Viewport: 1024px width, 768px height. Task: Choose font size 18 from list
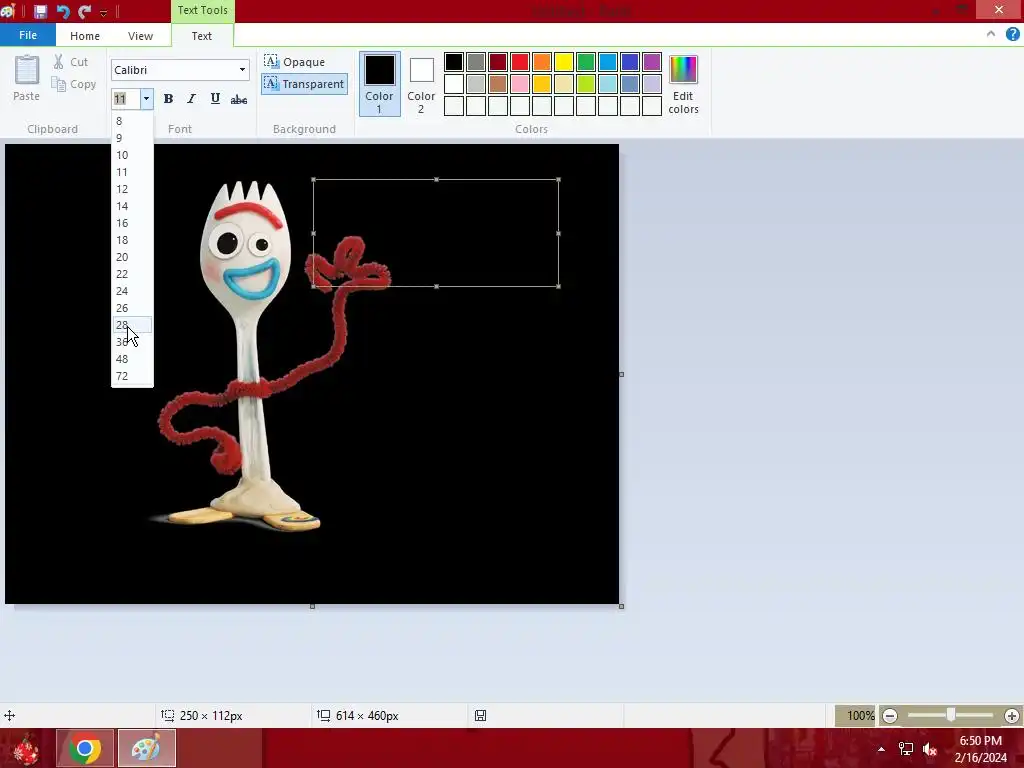coord(133,240)
